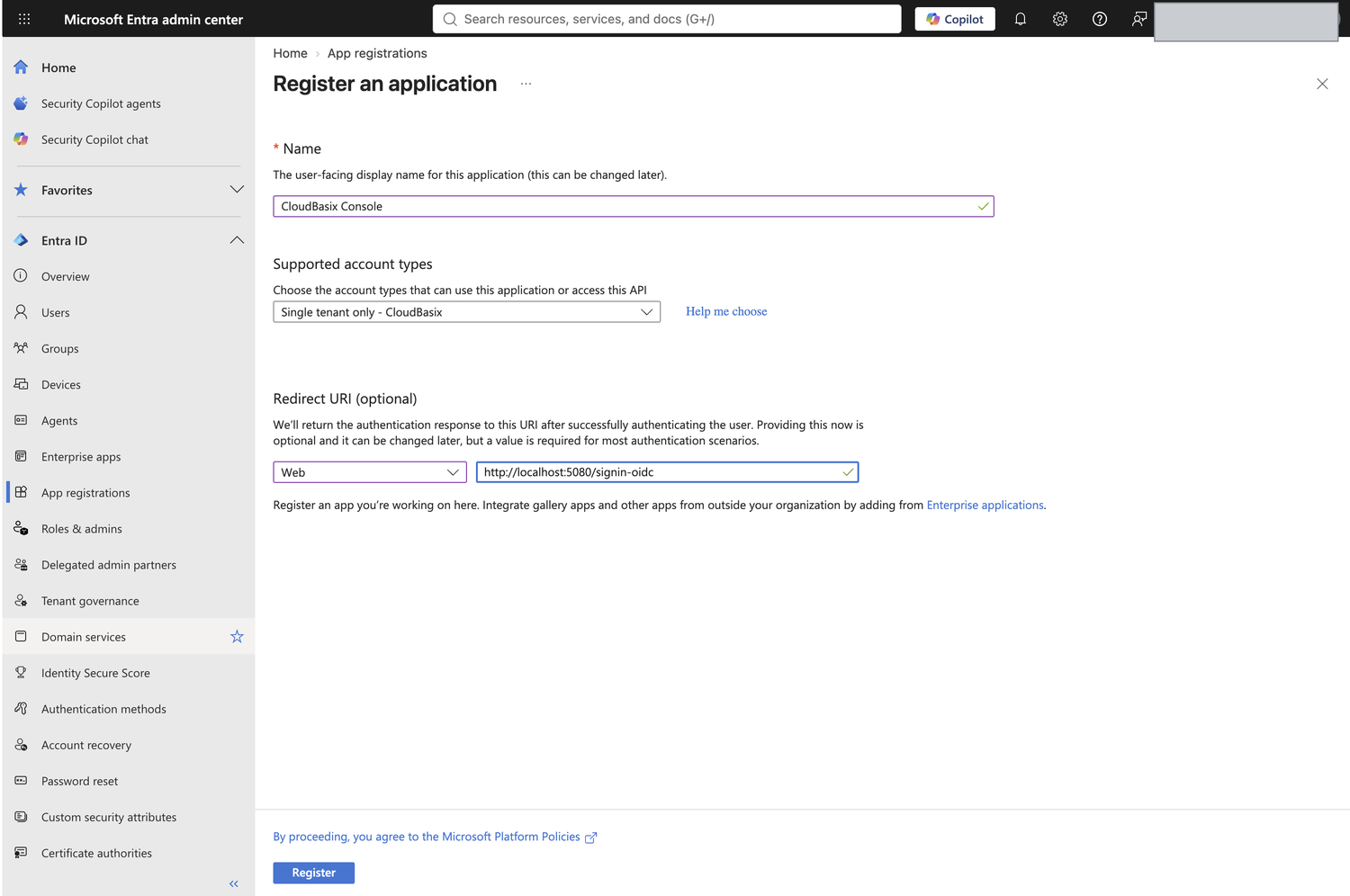Click the Enterprise apps icon

click(x=21, y=456)
